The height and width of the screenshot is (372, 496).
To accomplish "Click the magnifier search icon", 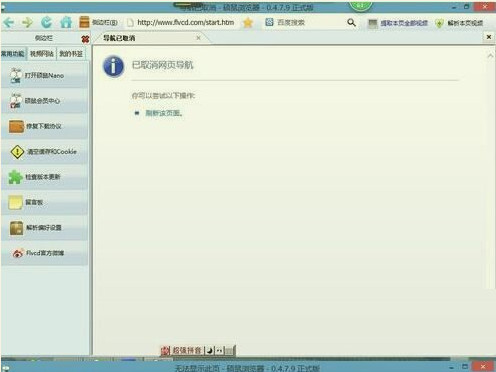I will pyautogui.click(x=351, y=22).
